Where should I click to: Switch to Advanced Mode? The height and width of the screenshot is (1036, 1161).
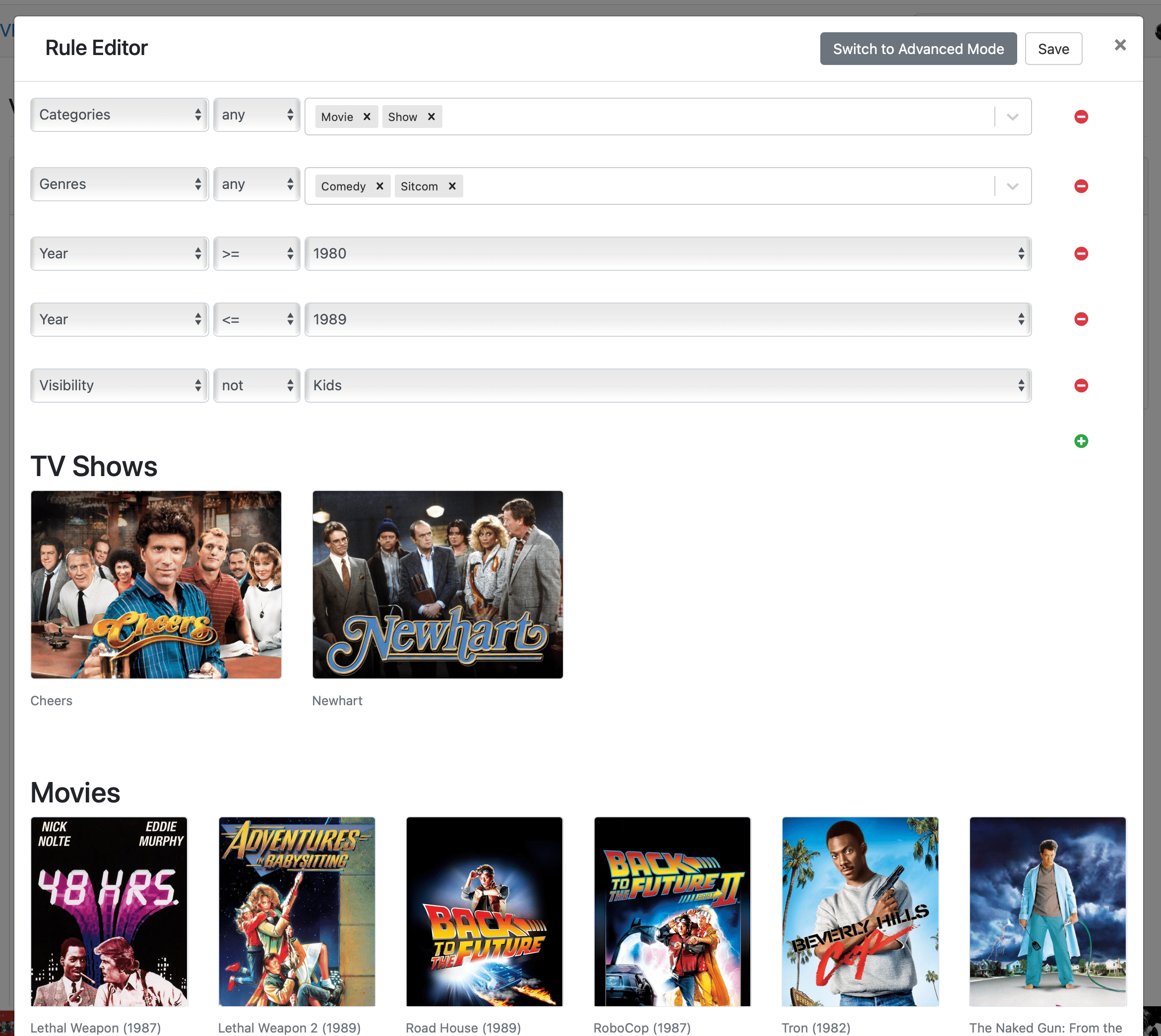tap(917, 49)
